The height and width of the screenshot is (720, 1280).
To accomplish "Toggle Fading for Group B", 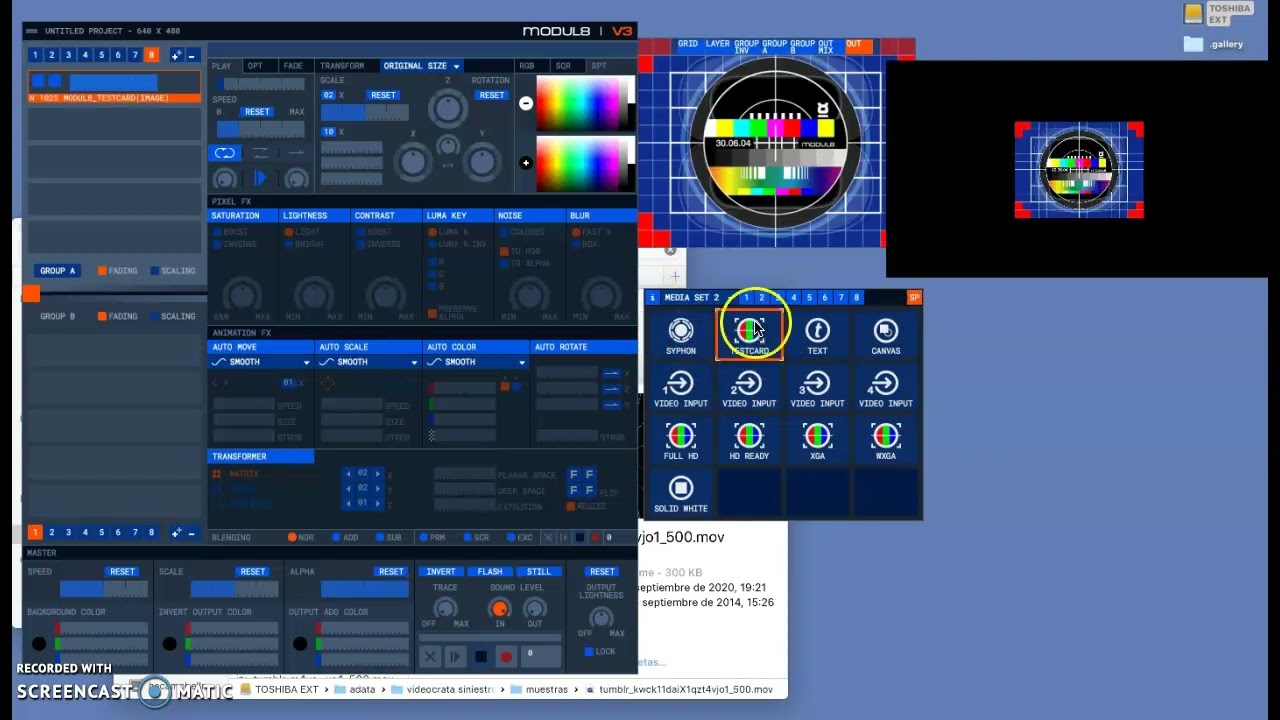I will coord(118,316).
